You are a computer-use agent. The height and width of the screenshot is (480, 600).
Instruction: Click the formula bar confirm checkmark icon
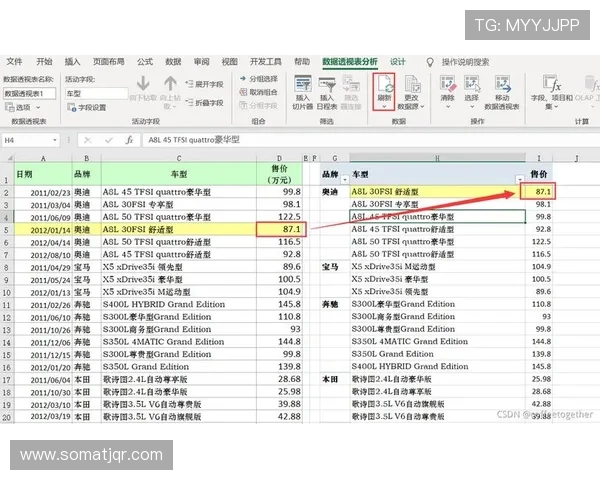pyautogui.click(x=109, y=140)
